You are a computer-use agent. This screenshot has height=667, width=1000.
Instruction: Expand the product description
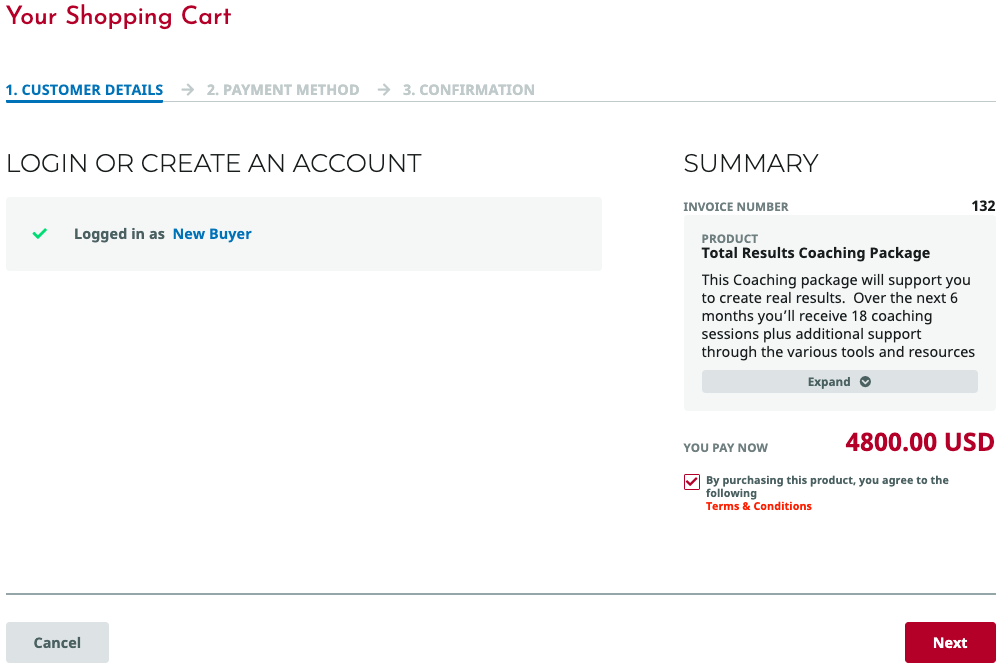click(839, 382)
